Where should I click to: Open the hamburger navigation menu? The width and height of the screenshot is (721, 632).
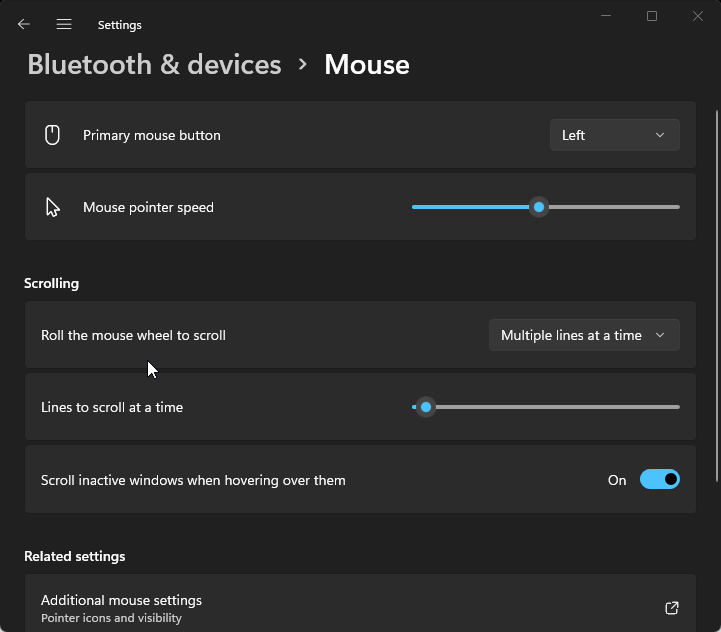click(x=64, y=24)
